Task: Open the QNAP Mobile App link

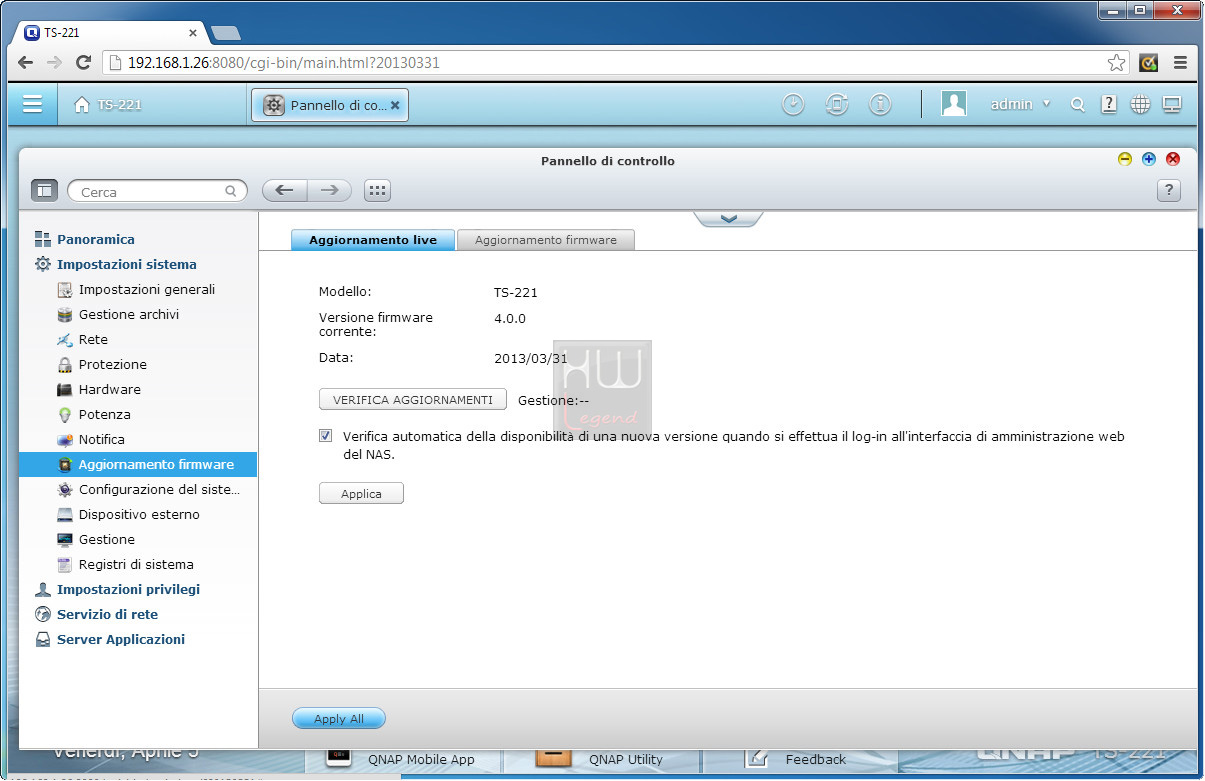Action: pyautogui.click(x=421, y=759)
